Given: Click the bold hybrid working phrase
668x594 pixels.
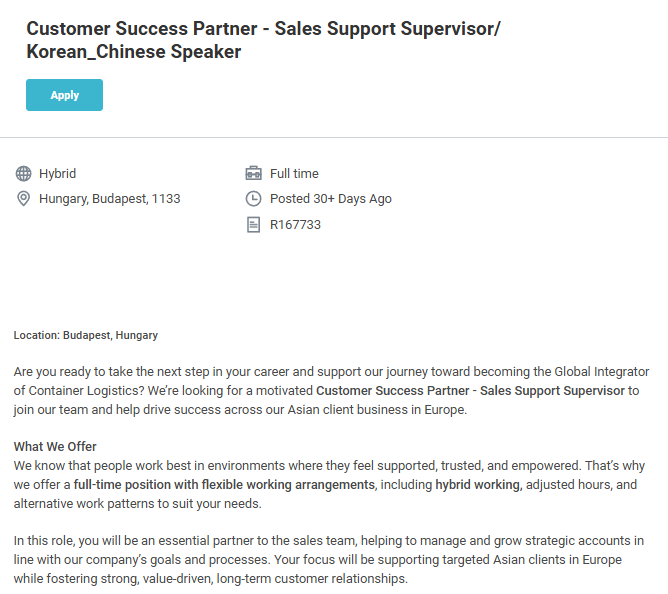Looking at the screenshot, I should click(x=477, y=485).
